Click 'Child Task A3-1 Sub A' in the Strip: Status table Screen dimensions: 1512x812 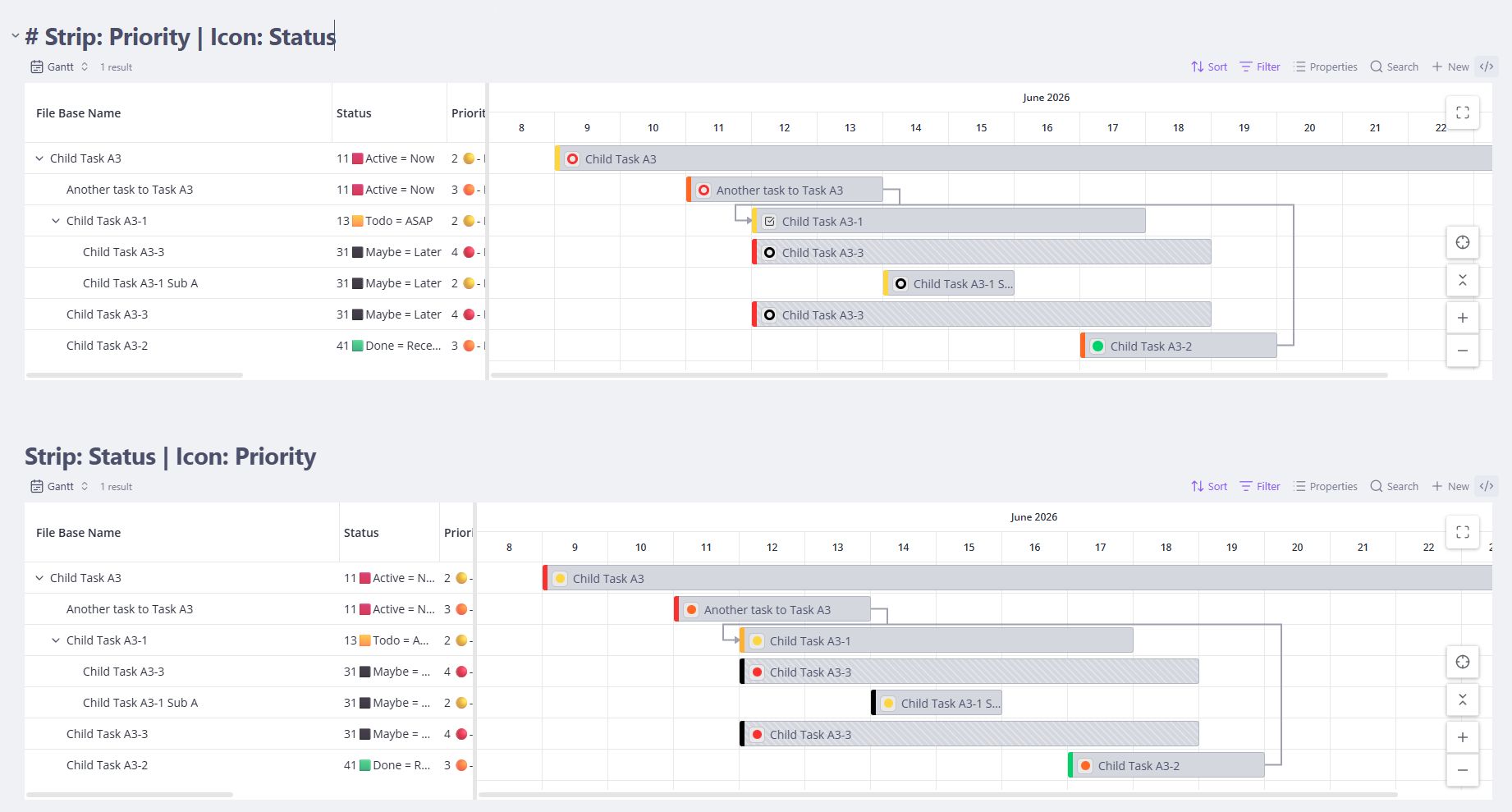point(140,703)
